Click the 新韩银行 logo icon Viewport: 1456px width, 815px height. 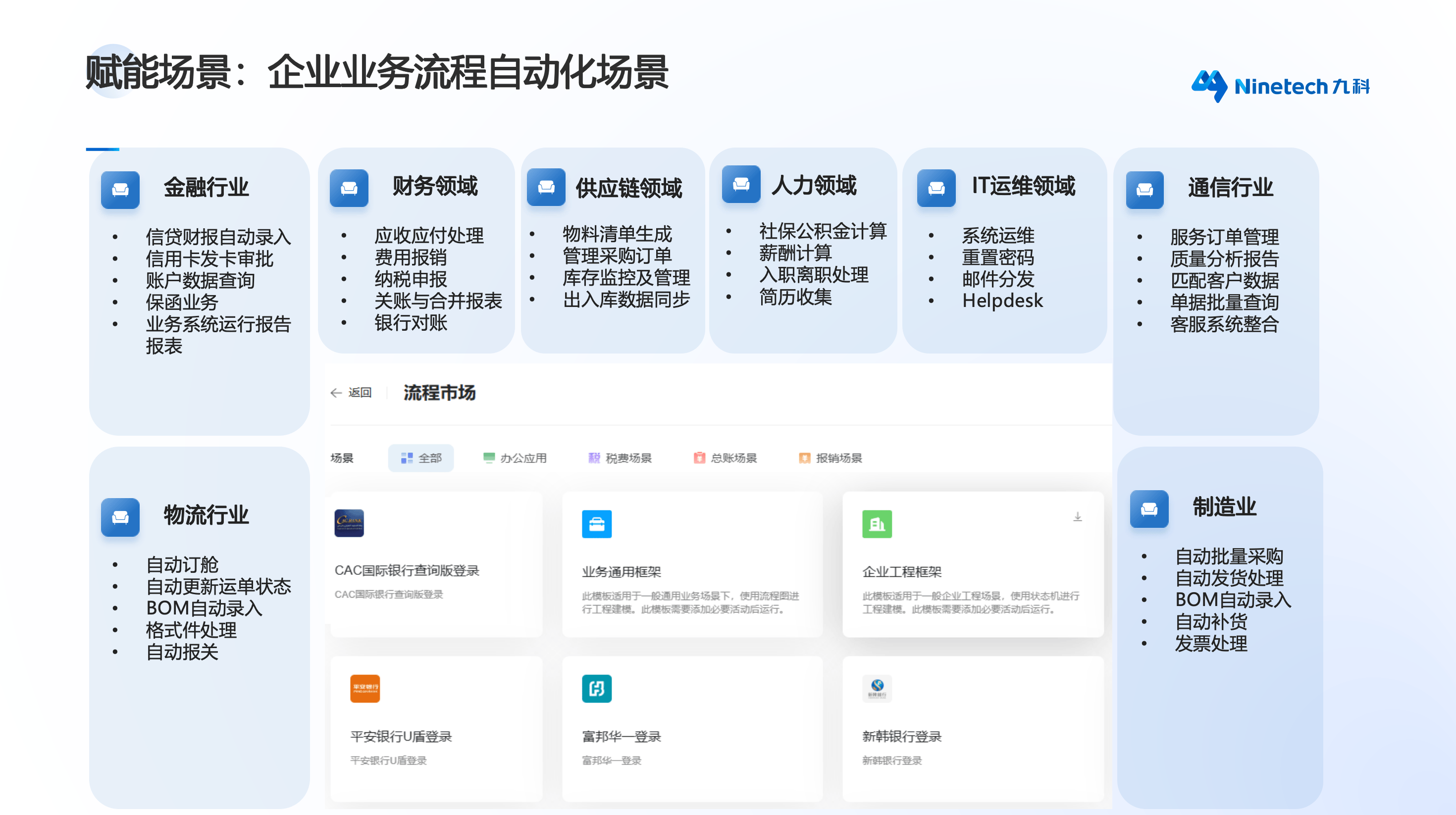pos(877,688)
